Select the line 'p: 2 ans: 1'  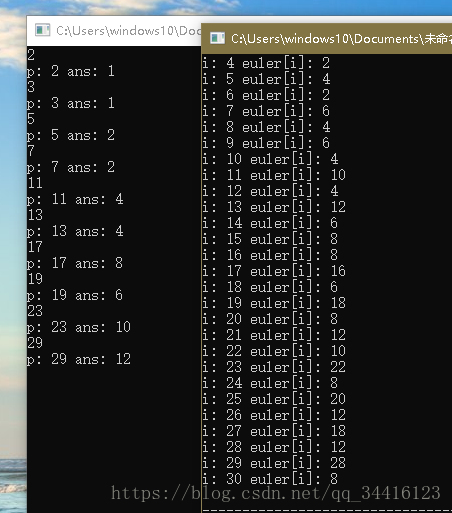pyautogui.click(x=71, y=71)
